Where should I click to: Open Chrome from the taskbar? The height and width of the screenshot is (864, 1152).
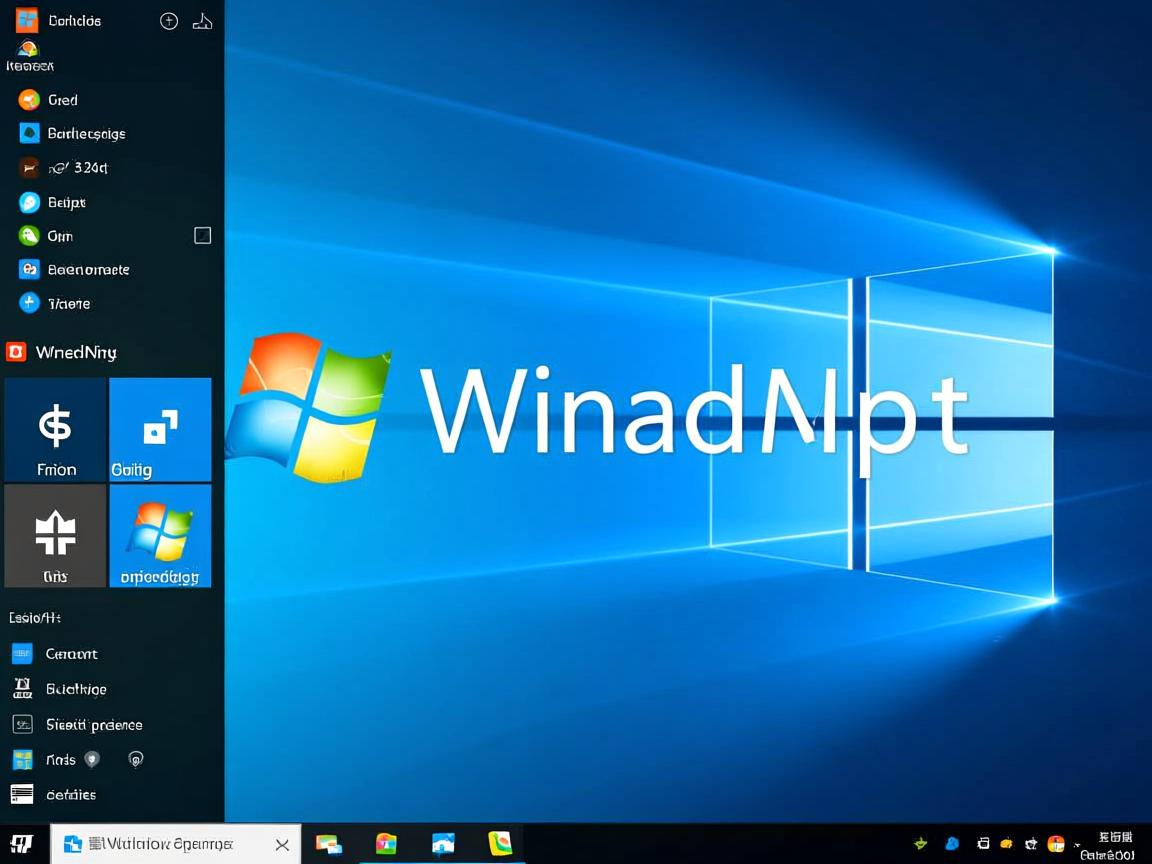(386, 843)
